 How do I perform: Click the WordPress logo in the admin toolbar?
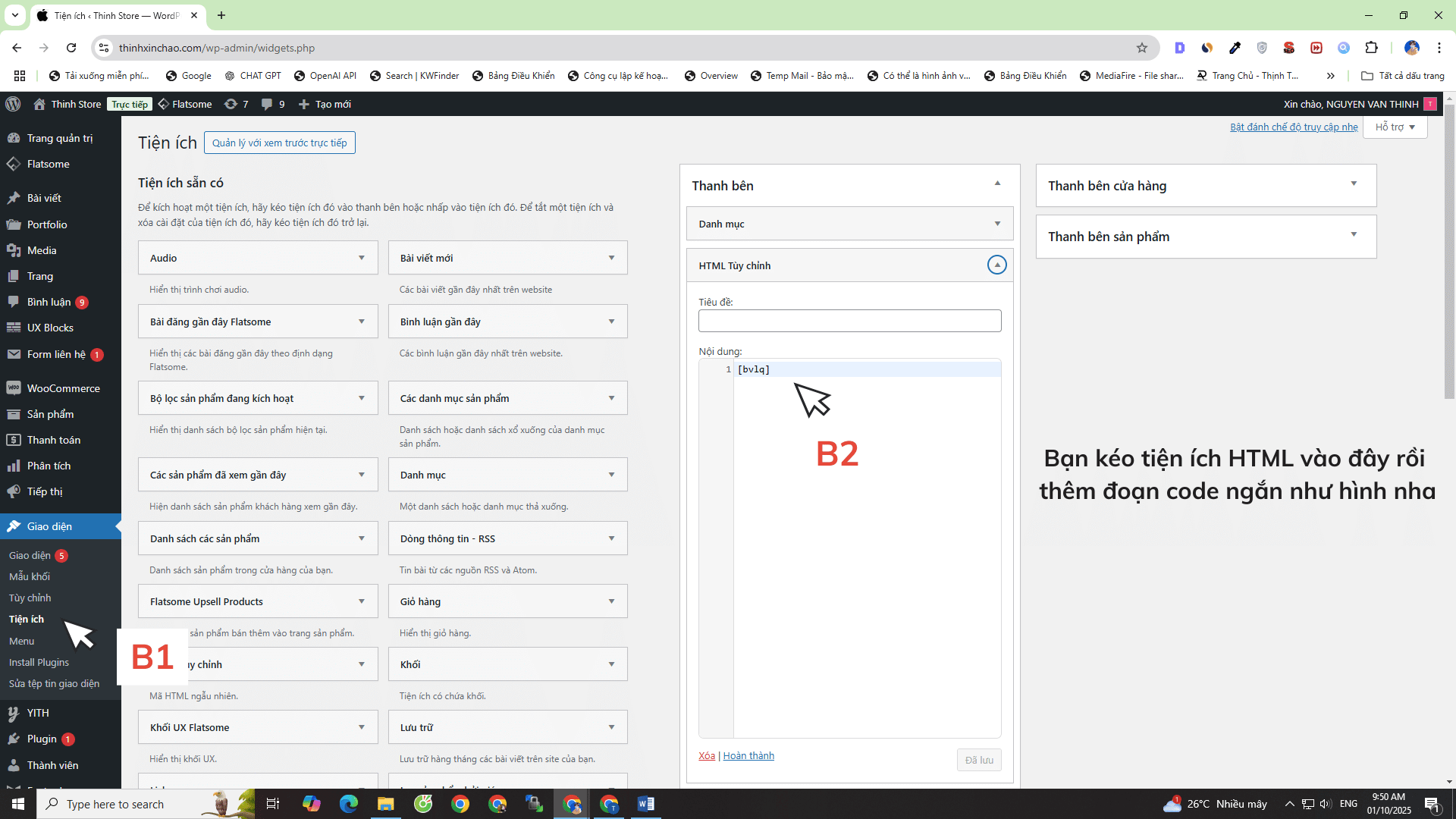(x=12, y=104)
